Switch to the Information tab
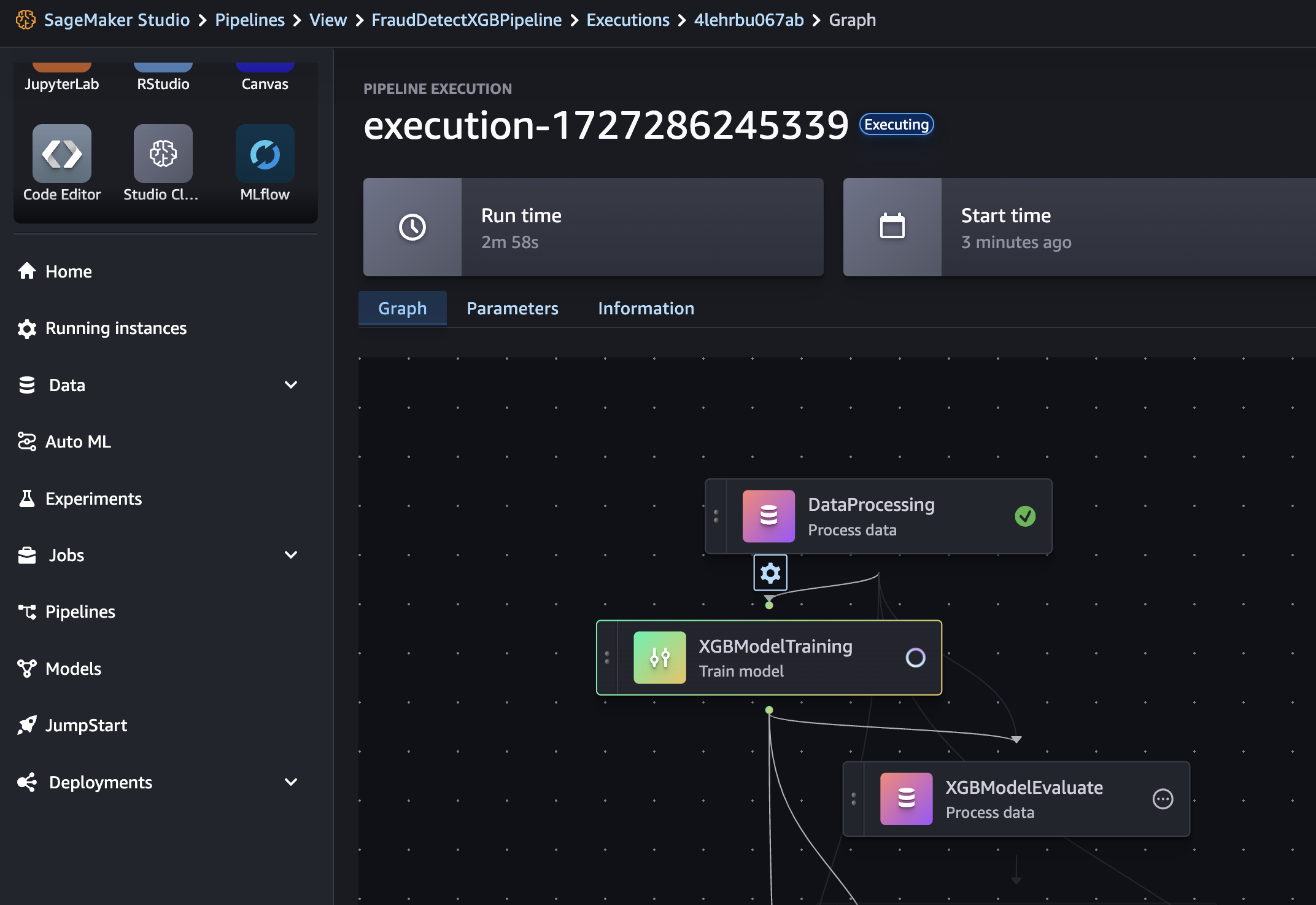This screenshot has height=905, width=1316. coord(646,308)
